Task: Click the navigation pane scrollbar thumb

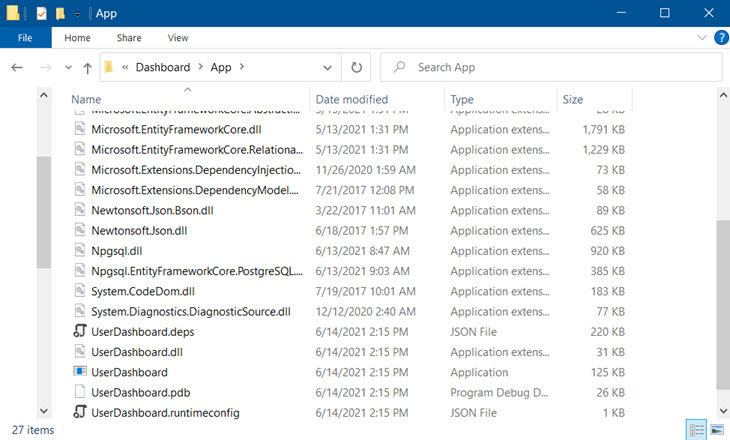Action: click(x=44, y=212)
